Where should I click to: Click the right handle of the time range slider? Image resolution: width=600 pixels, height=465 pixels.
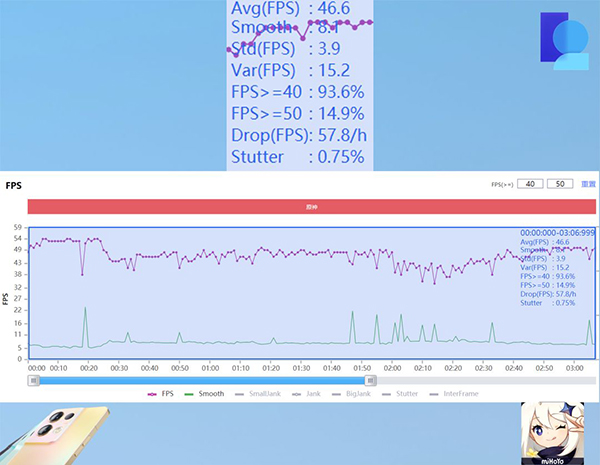[x=371, y=380]
